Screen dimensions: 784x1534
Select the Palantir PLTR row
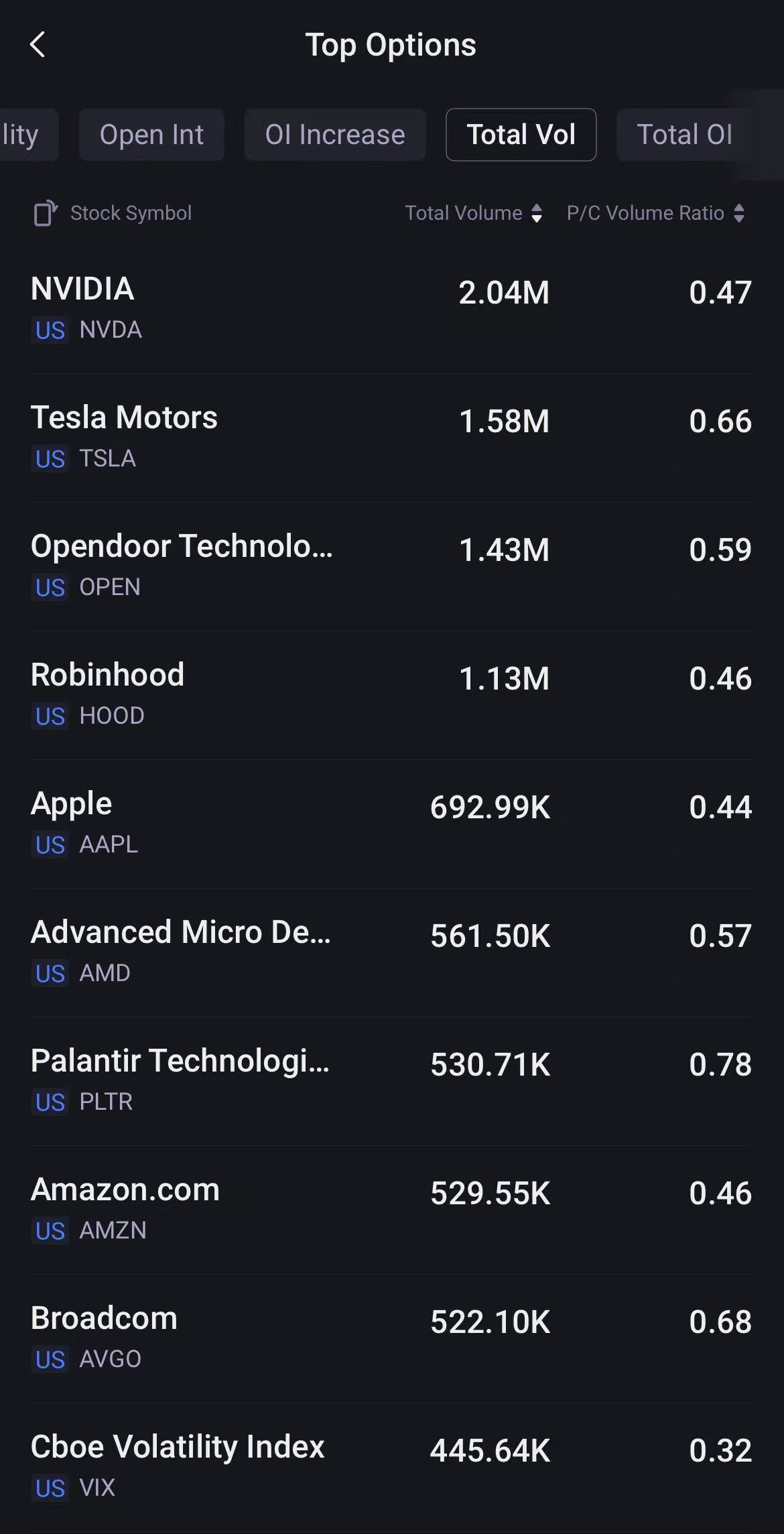391,1080
